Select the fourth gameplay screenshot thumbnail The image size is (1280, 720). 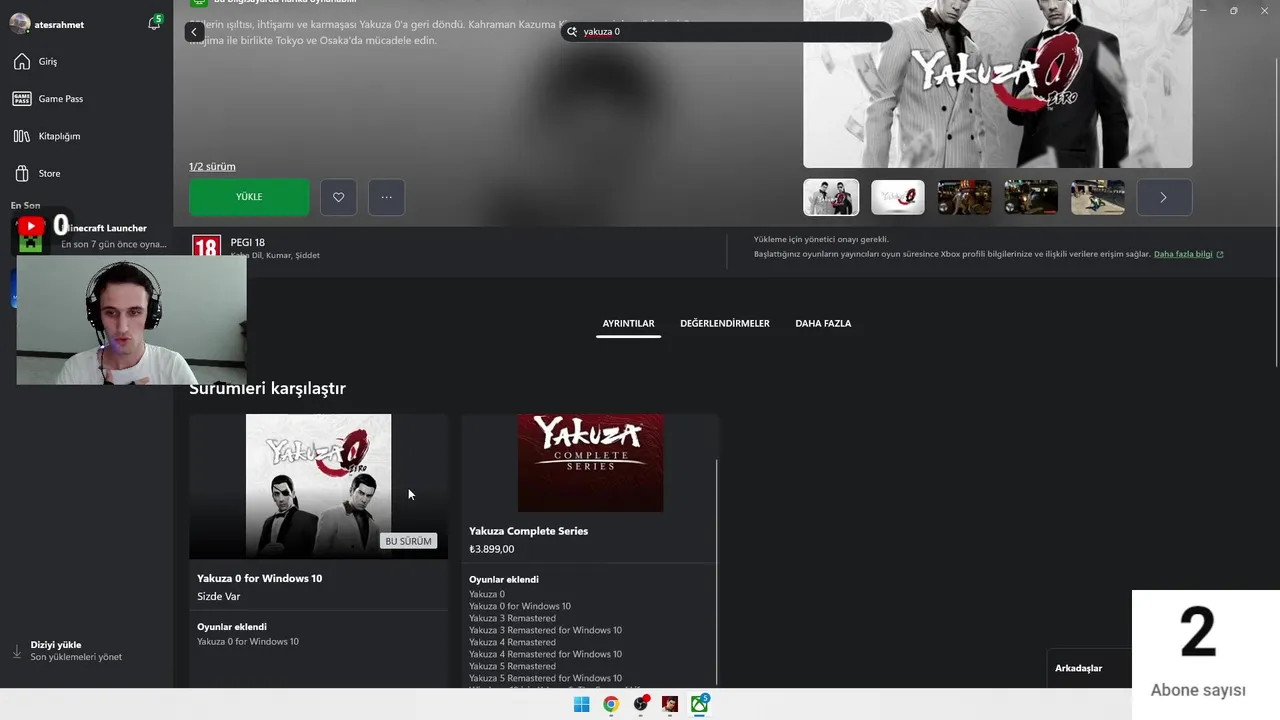[1031, 197]
